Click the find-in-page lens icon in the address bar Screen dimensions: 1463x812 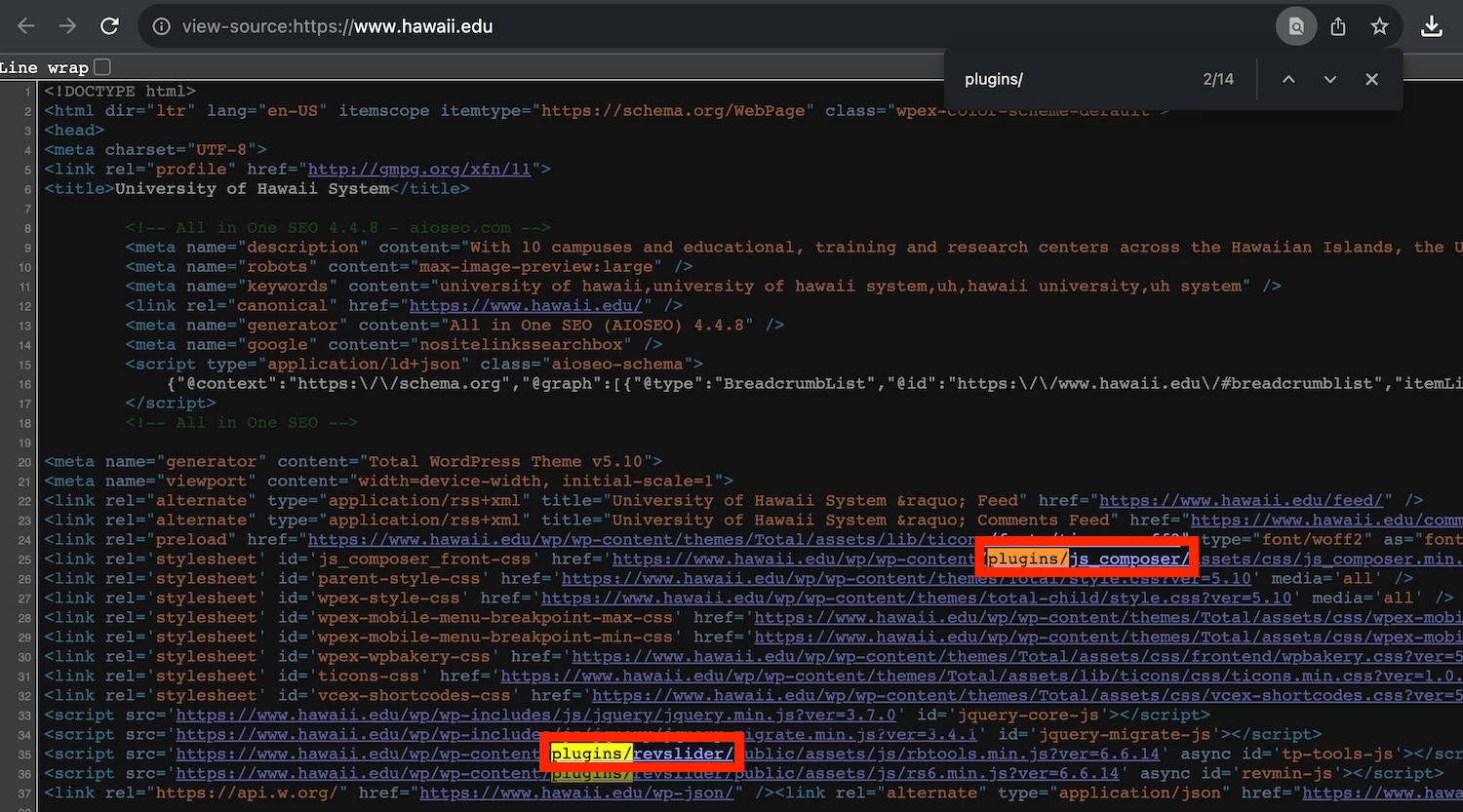(x=1296, y=26)
